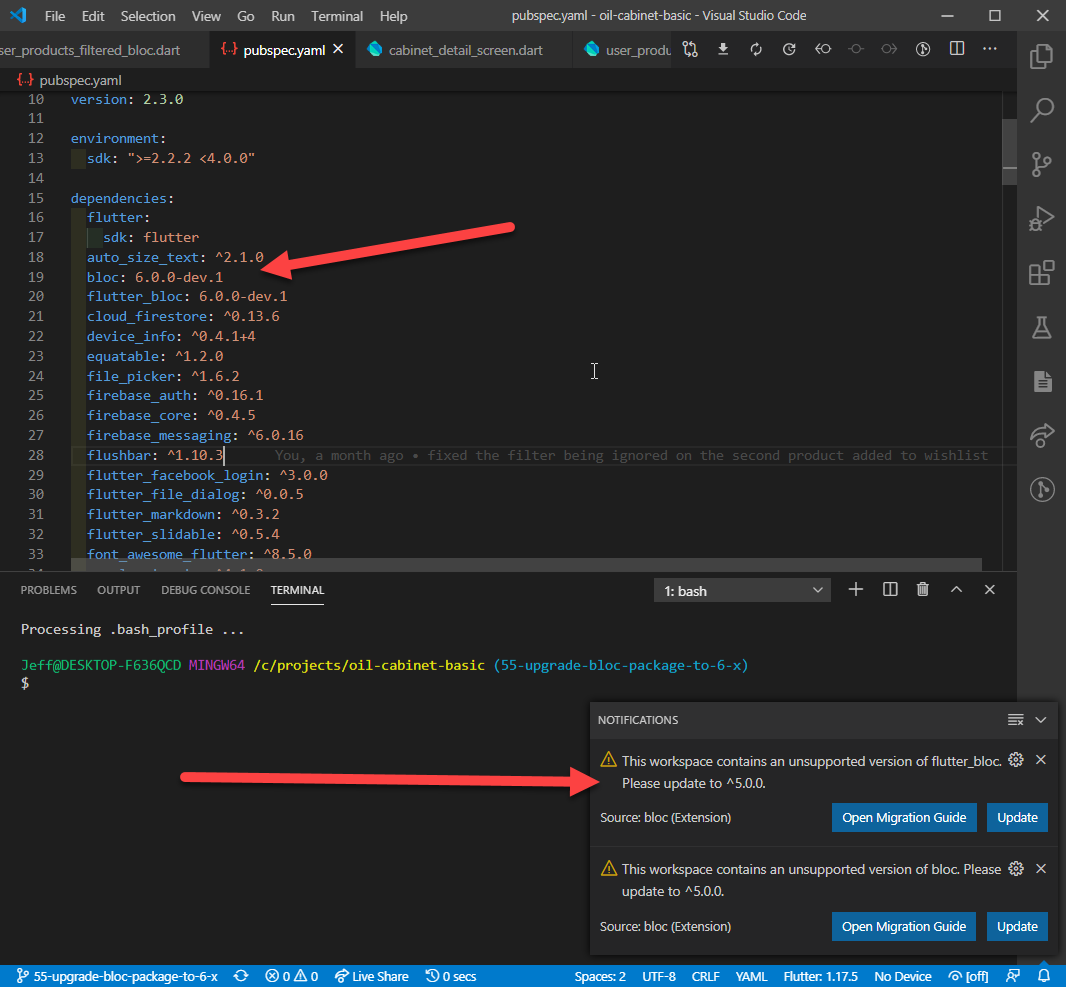Click the notifications bell in status bar
This screenshot has height=987, width=1066.
point(1044,976)
